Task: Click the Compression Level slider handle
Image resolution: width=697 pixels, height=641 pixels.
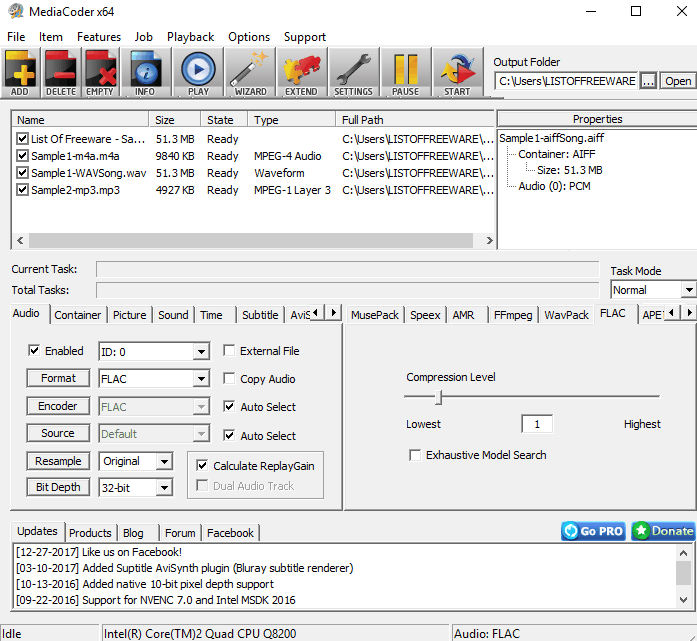Action: (x=438, y=397)
